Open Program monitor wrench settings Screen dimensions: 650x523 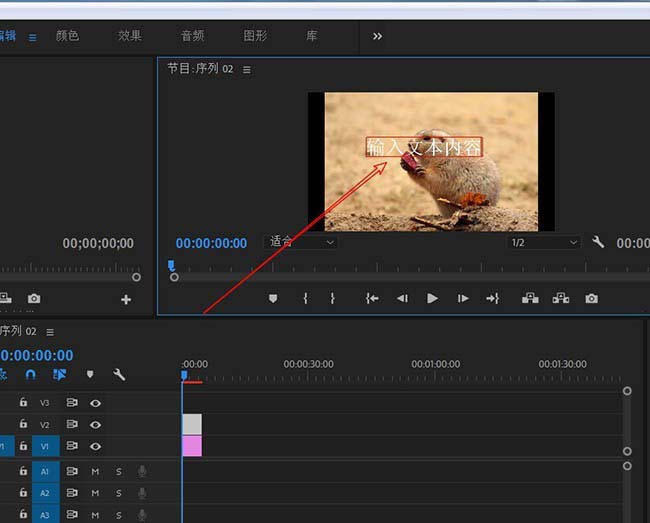[x=598, y=242]
